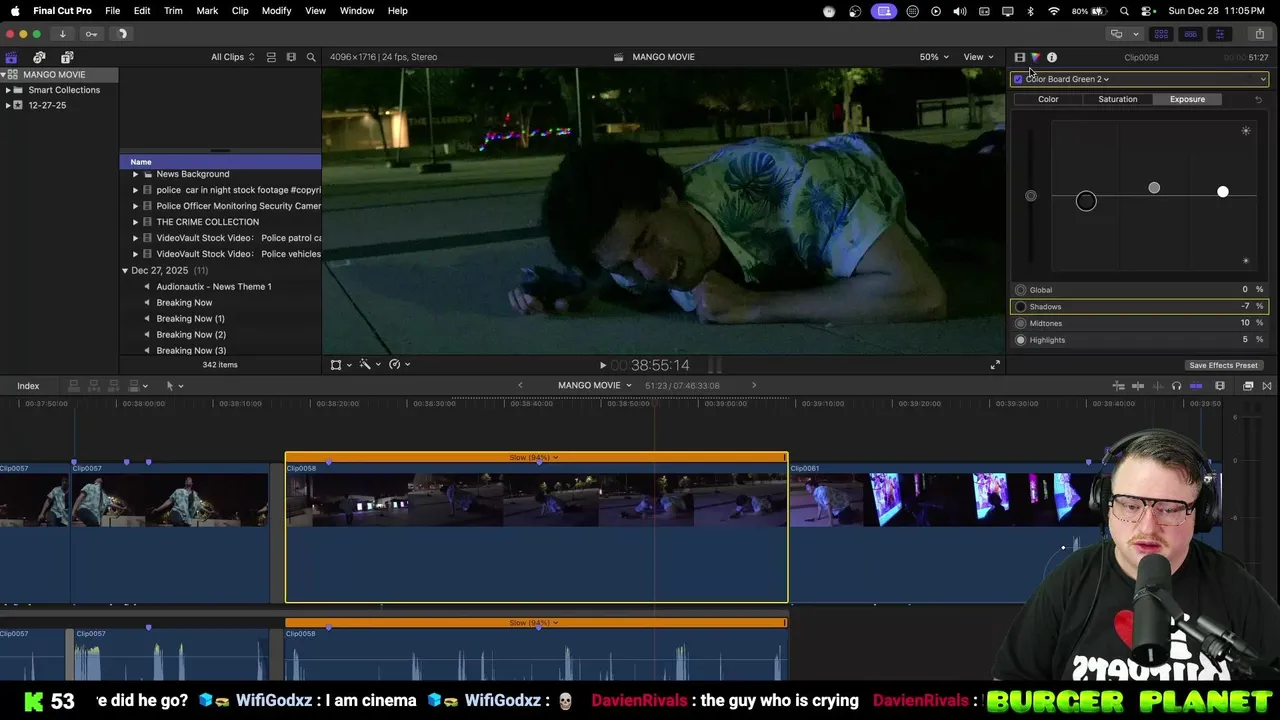Expand the News Background clip

pos(135,174)
